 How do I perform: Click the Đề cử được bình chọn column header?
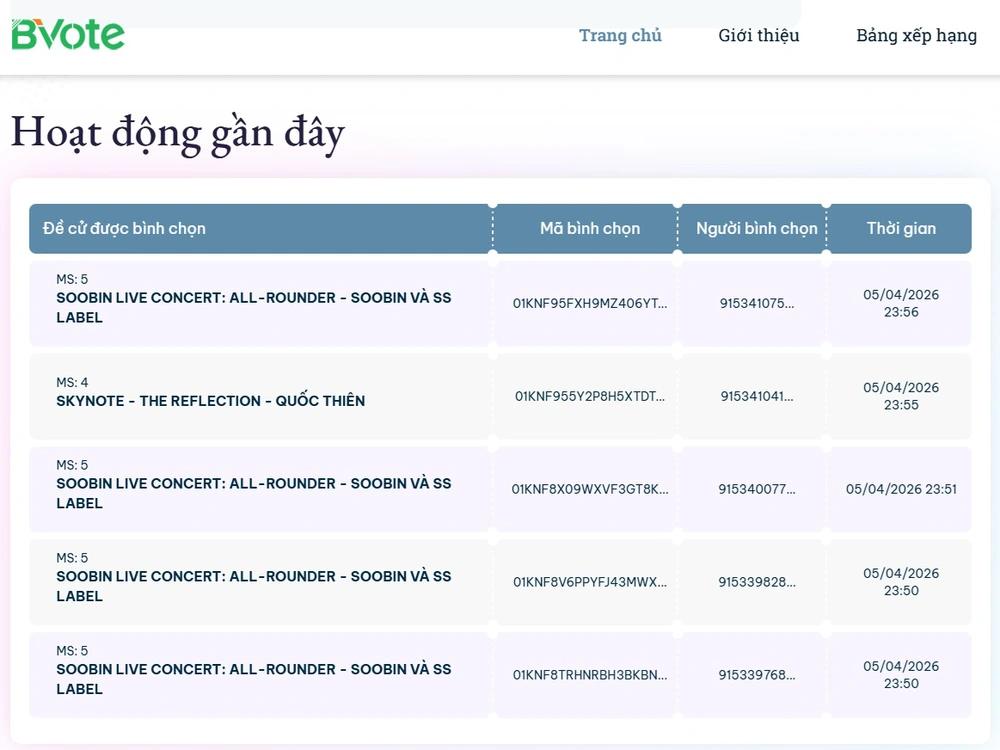point(124,229)
